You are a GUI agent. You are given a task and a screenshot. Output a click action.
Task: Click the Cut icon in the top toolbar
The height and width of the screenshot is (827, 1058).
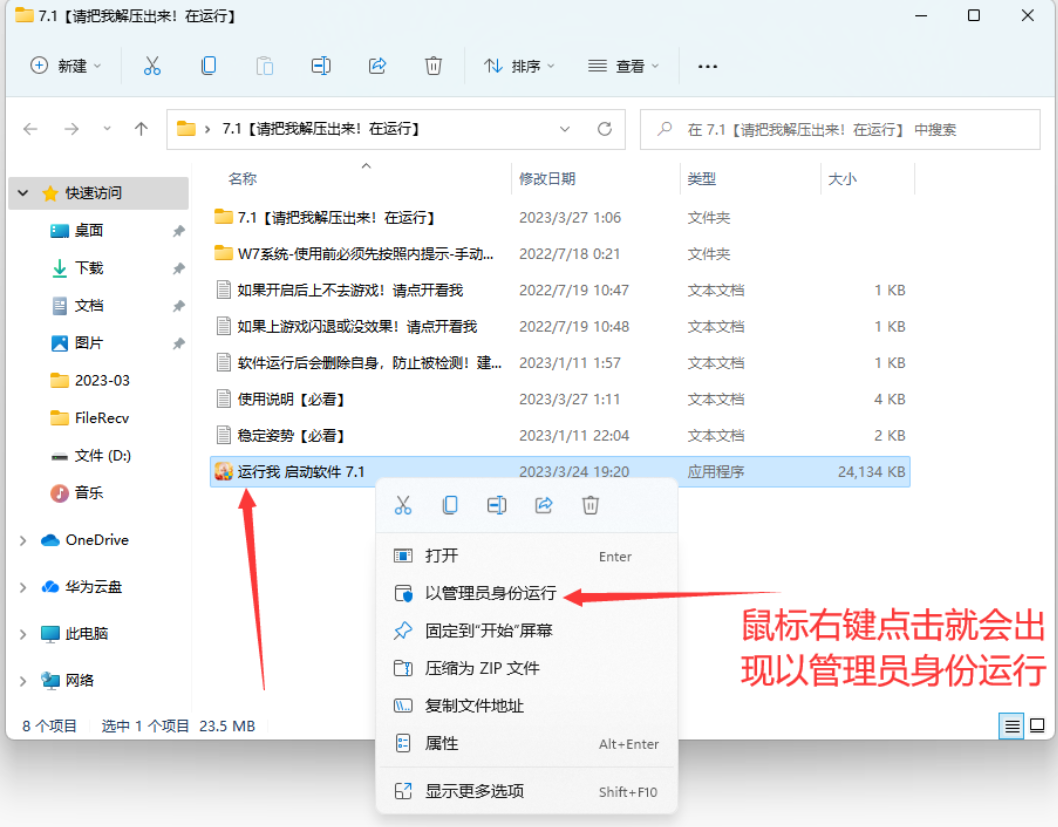click(152, 66)
